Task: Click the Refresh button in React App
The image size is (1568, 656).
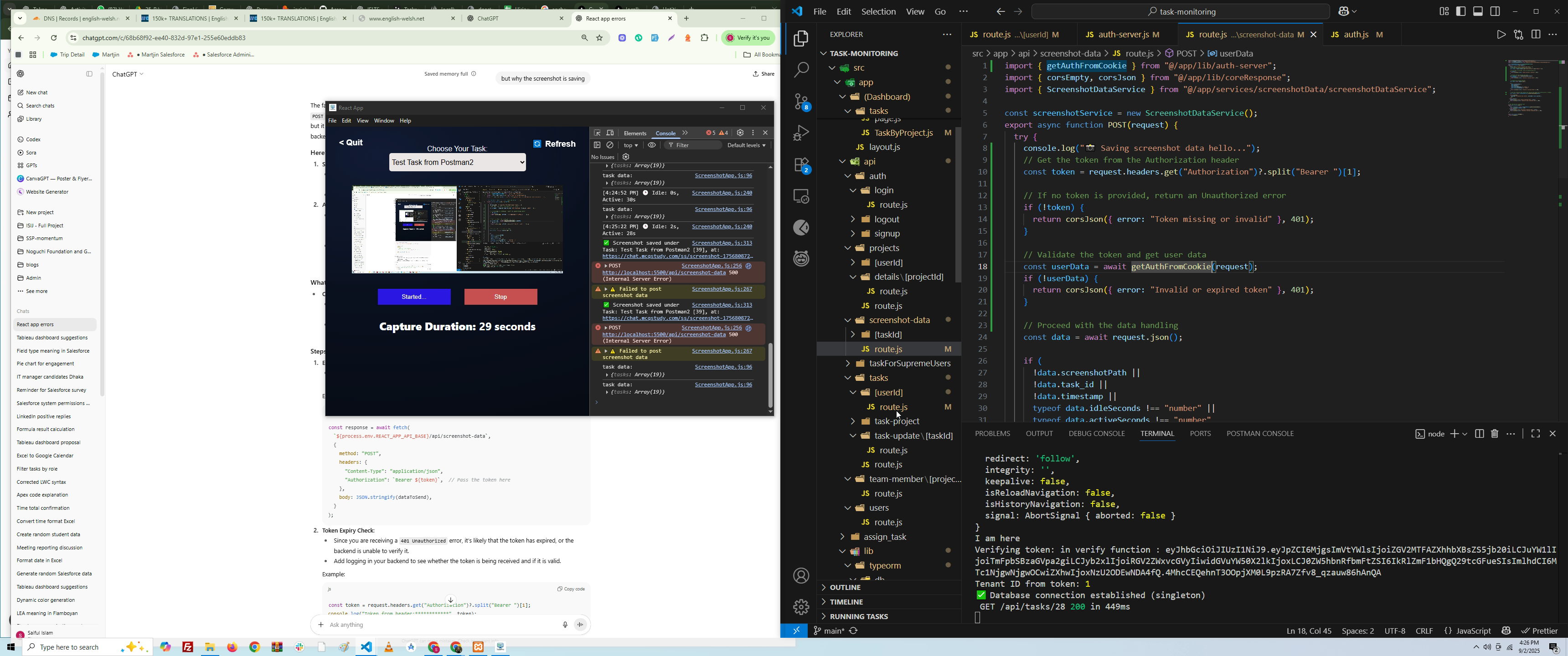Action: tap(555, 144)
